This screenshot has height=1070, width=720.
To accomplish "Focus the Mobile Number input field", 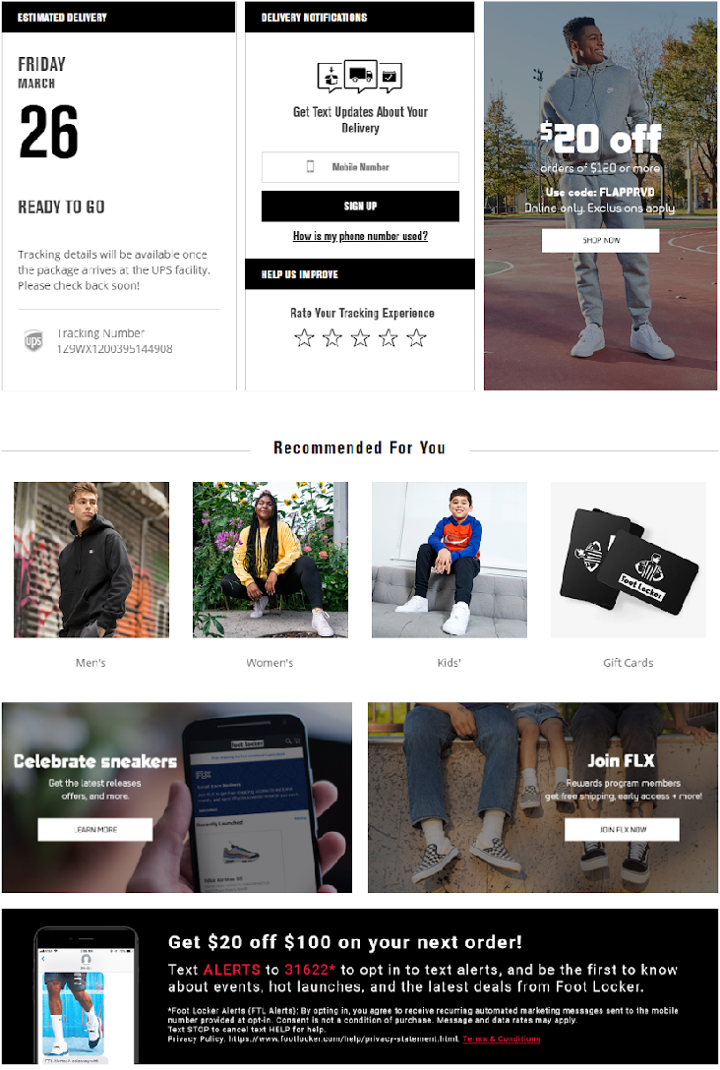I will [x=360, y=167].
